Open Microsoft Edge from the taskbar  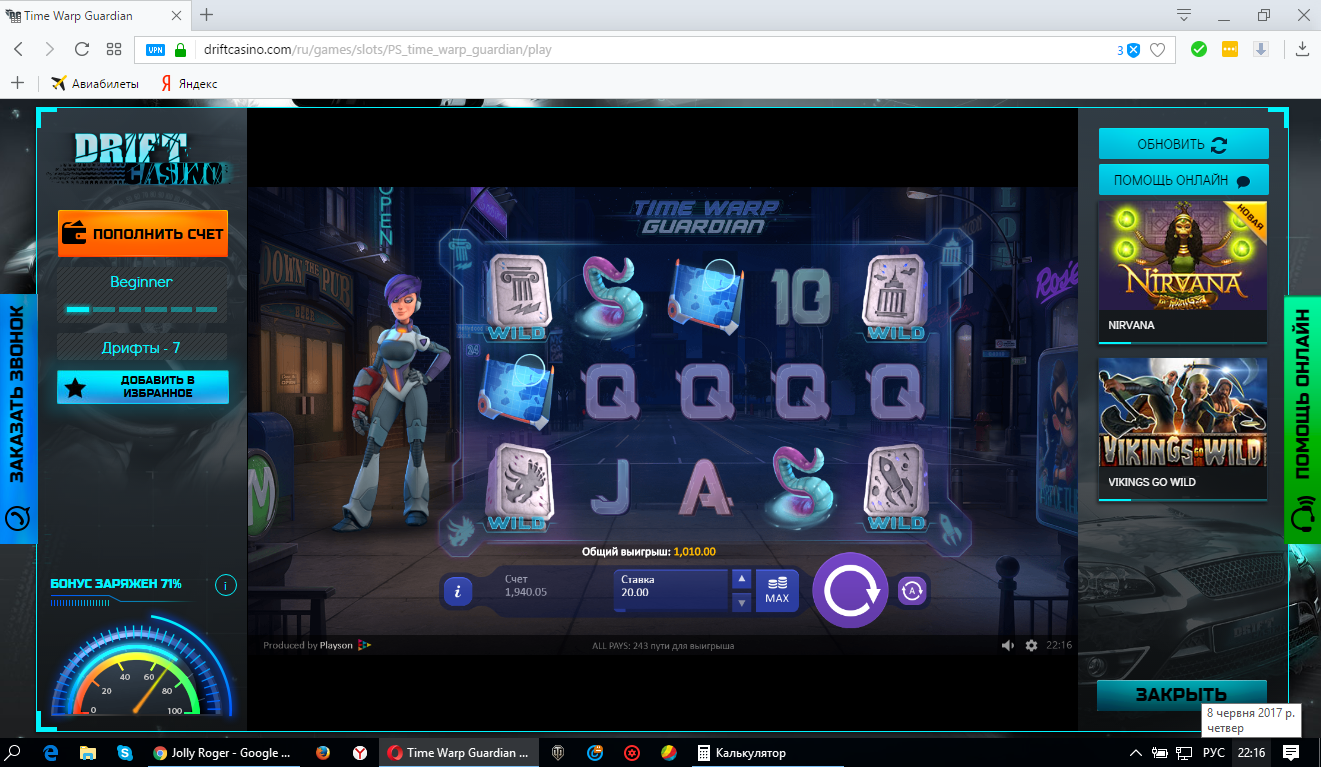click(x=52, y=752)
